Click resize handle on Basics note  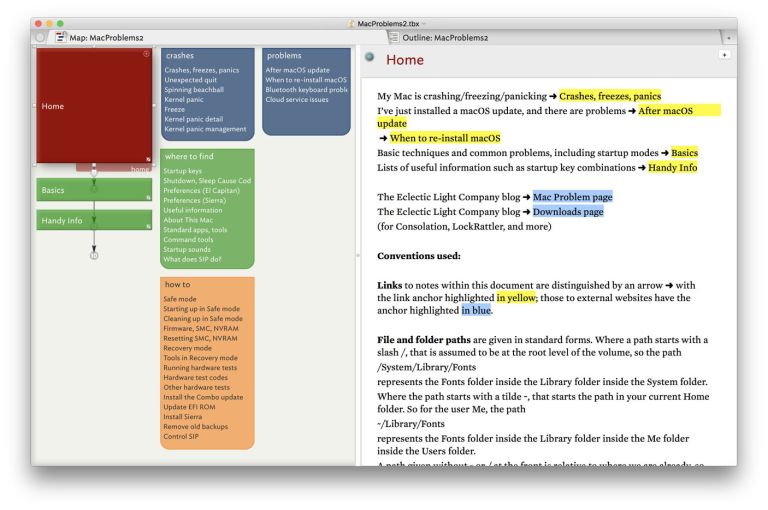(x=148, y=197)
